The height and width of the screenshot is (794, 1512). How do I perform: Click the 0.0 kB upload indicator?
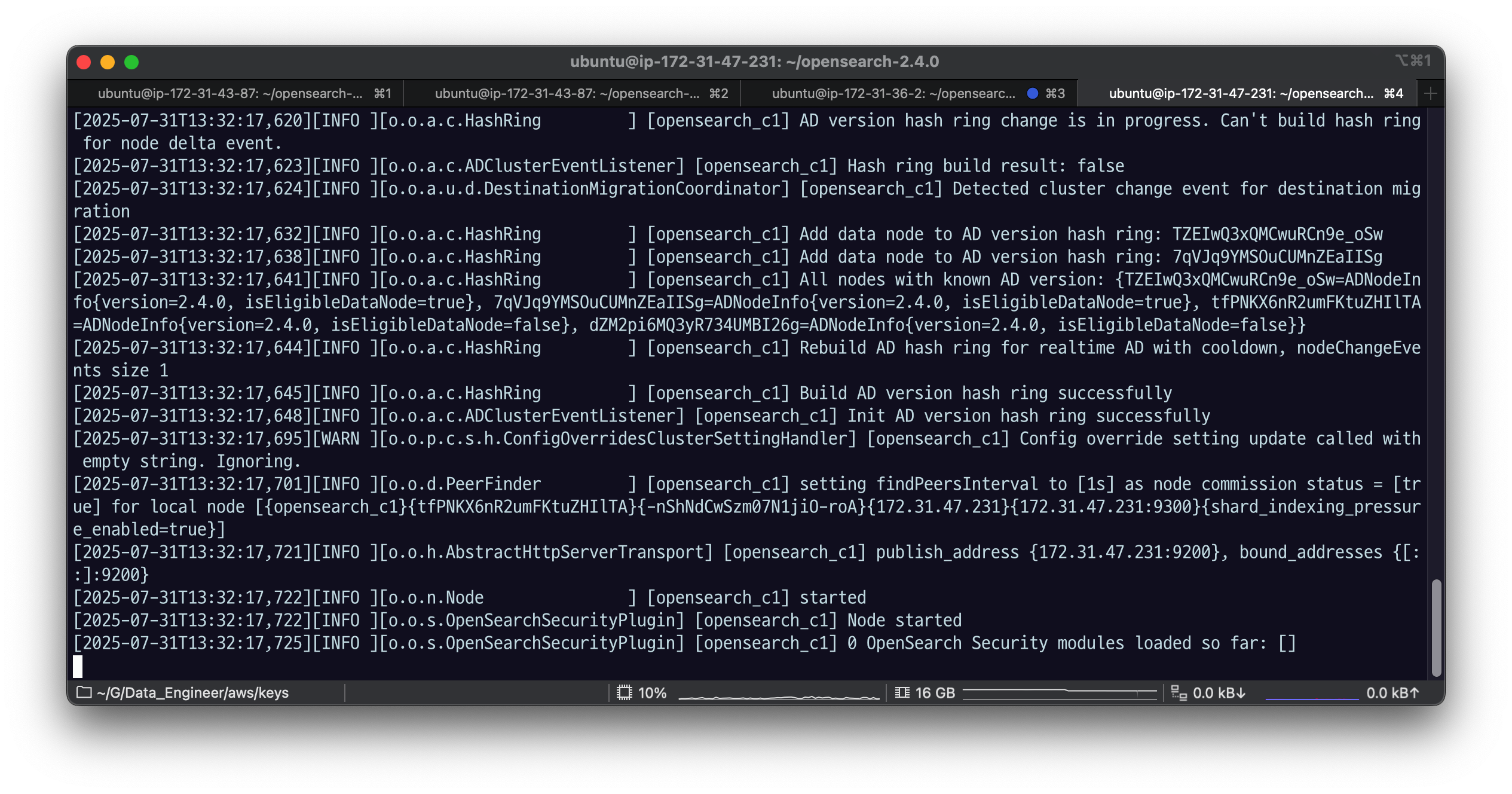point(1392,692)
